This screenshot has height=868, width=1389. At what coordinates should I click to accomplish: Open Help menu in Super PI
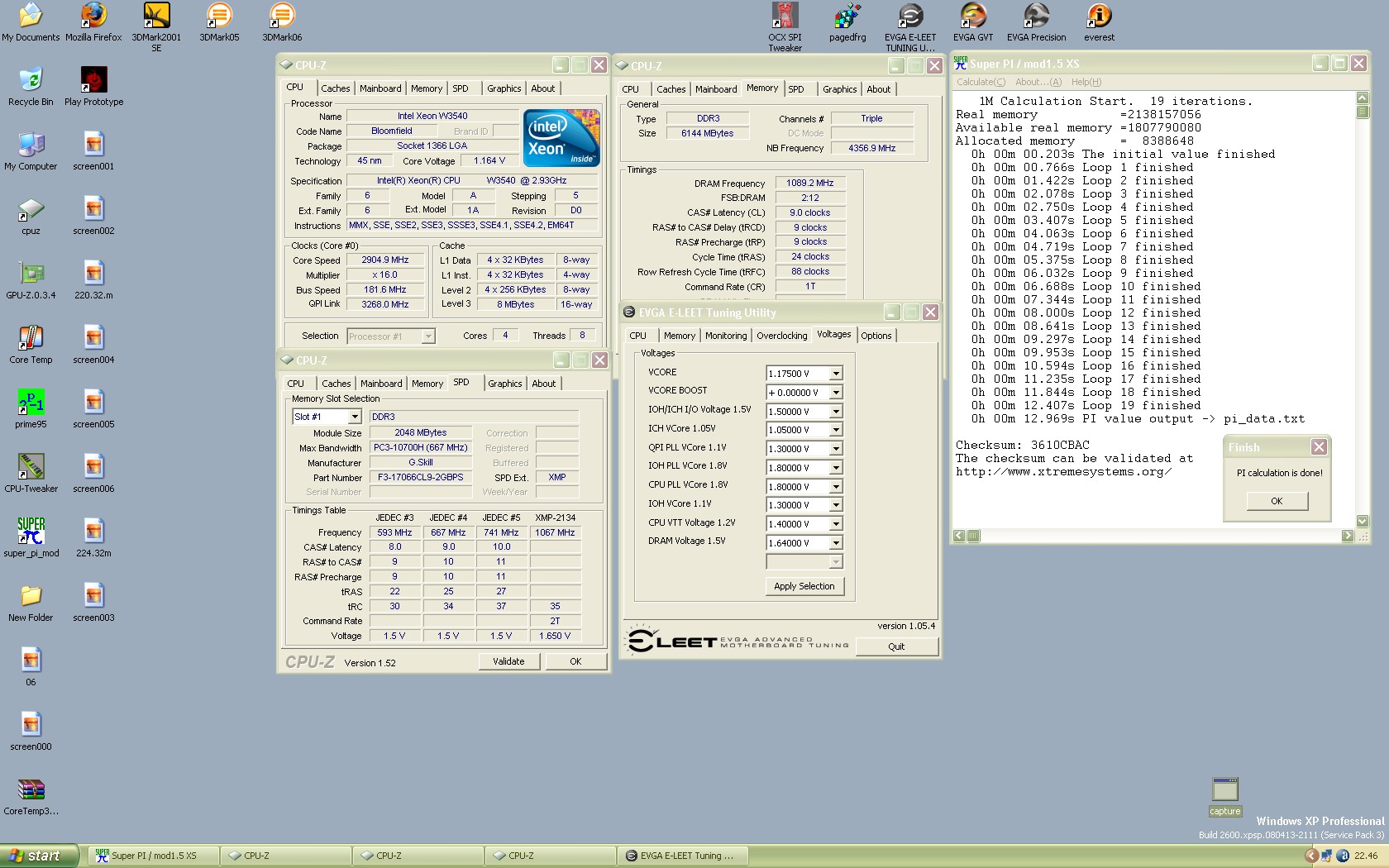(x=1086, y=82)
